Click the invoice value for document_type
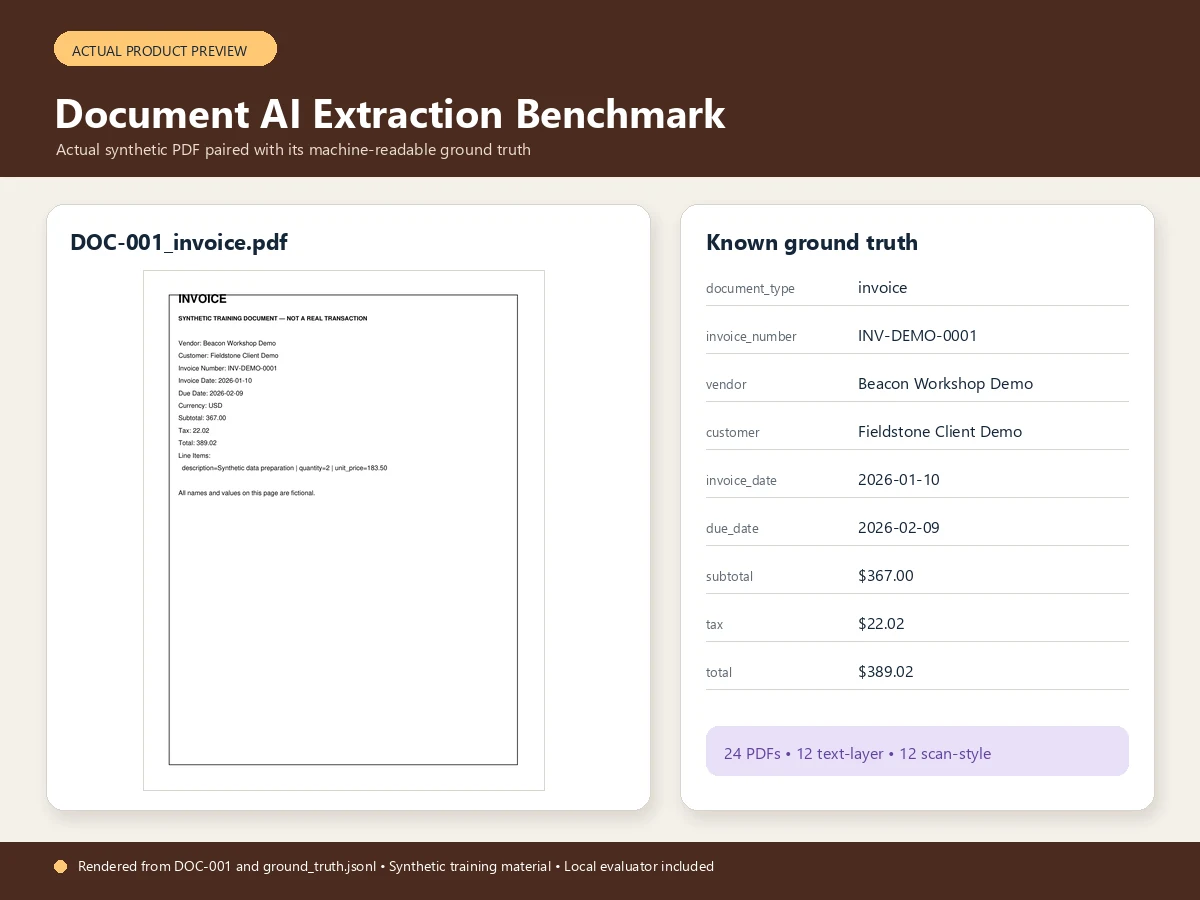The image size is (1200, 900). tap(882, 288)
